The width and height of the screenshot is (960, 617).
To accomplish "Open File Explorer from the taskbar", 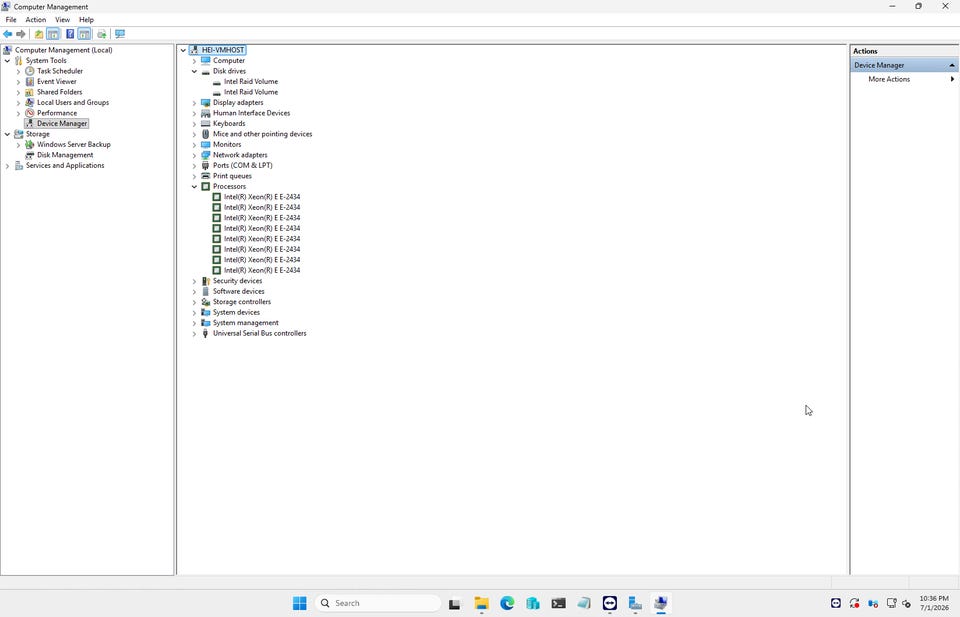I will pos(481,603).
